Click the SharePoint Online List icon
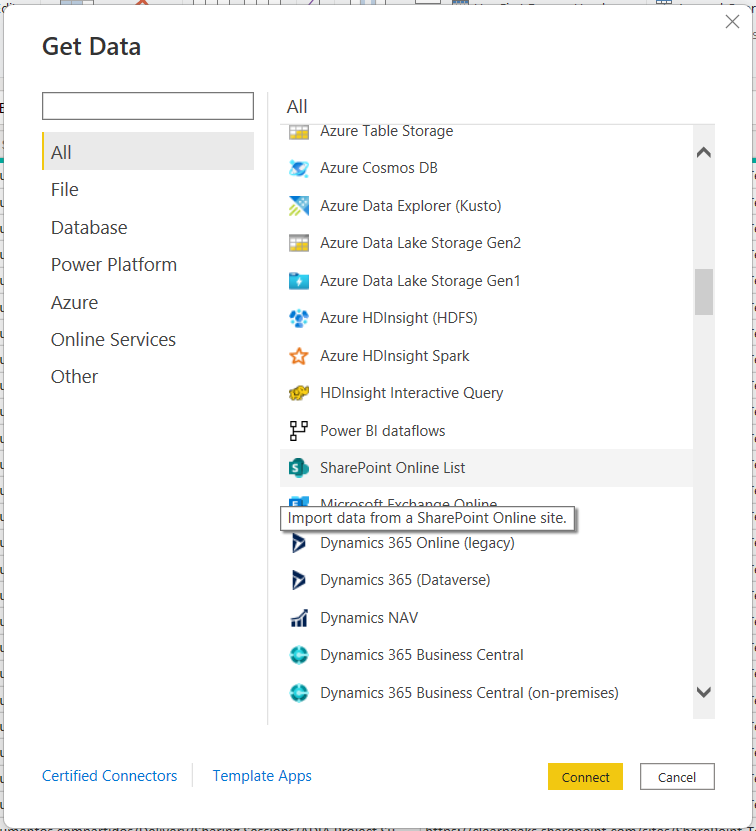 [x=298, y=468]
